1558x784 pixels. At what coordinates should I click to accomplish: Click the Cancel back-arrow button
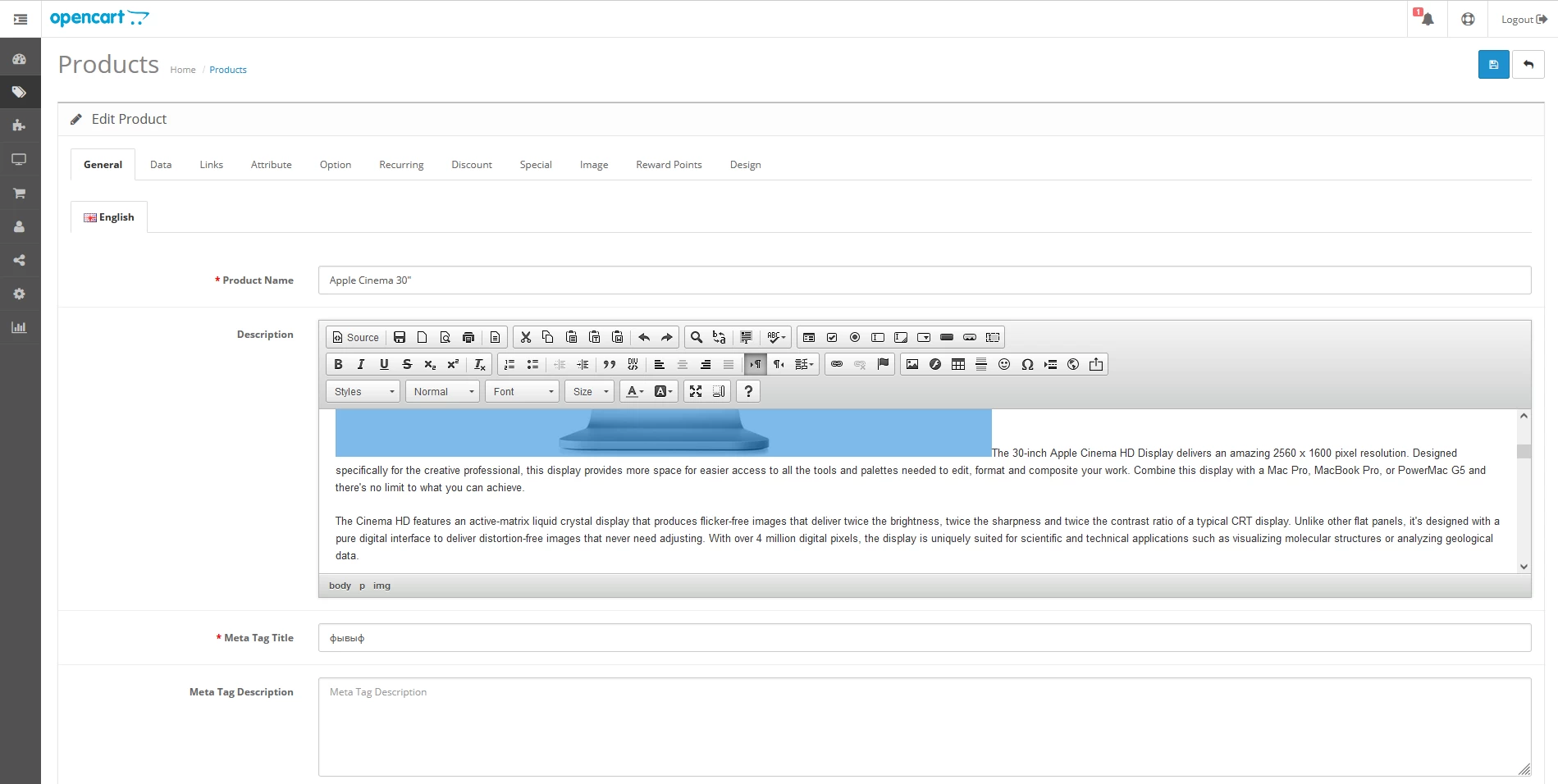(x=1528, y=64)
